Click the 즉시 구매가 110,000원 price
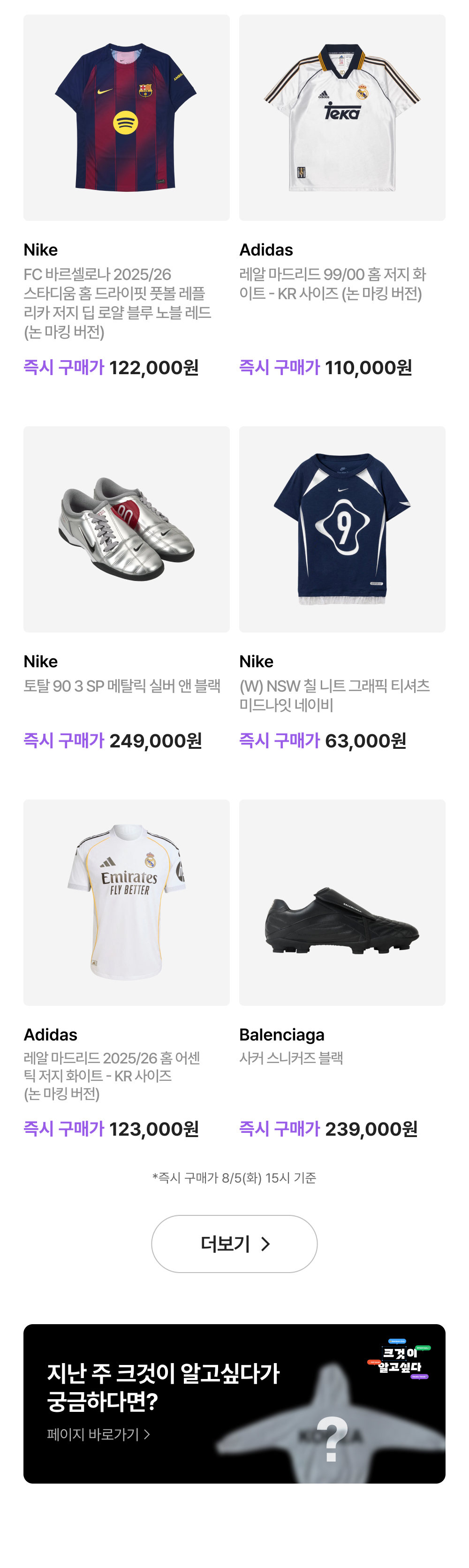The height and width of the screenshot is (1568, 469). pos(325,368)
